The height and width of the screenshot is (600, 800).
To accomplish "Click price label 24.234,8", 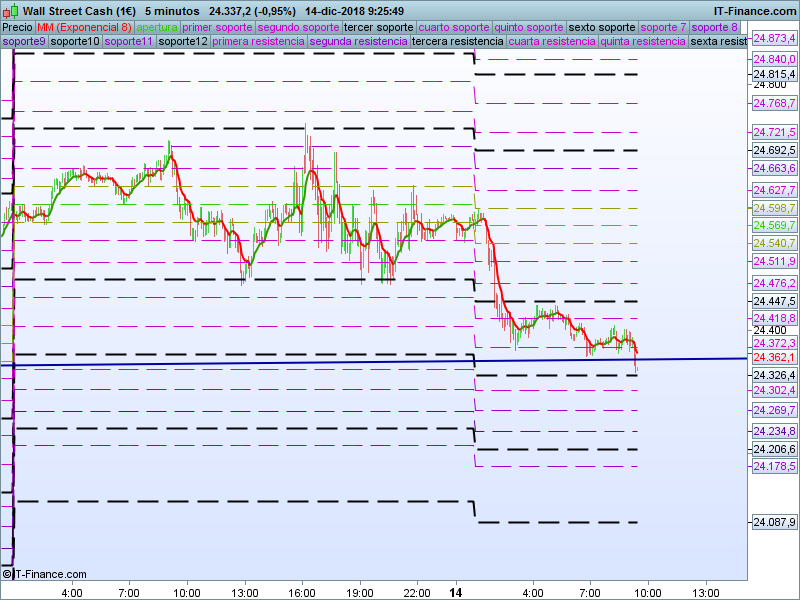I will (x=774, y=432).
